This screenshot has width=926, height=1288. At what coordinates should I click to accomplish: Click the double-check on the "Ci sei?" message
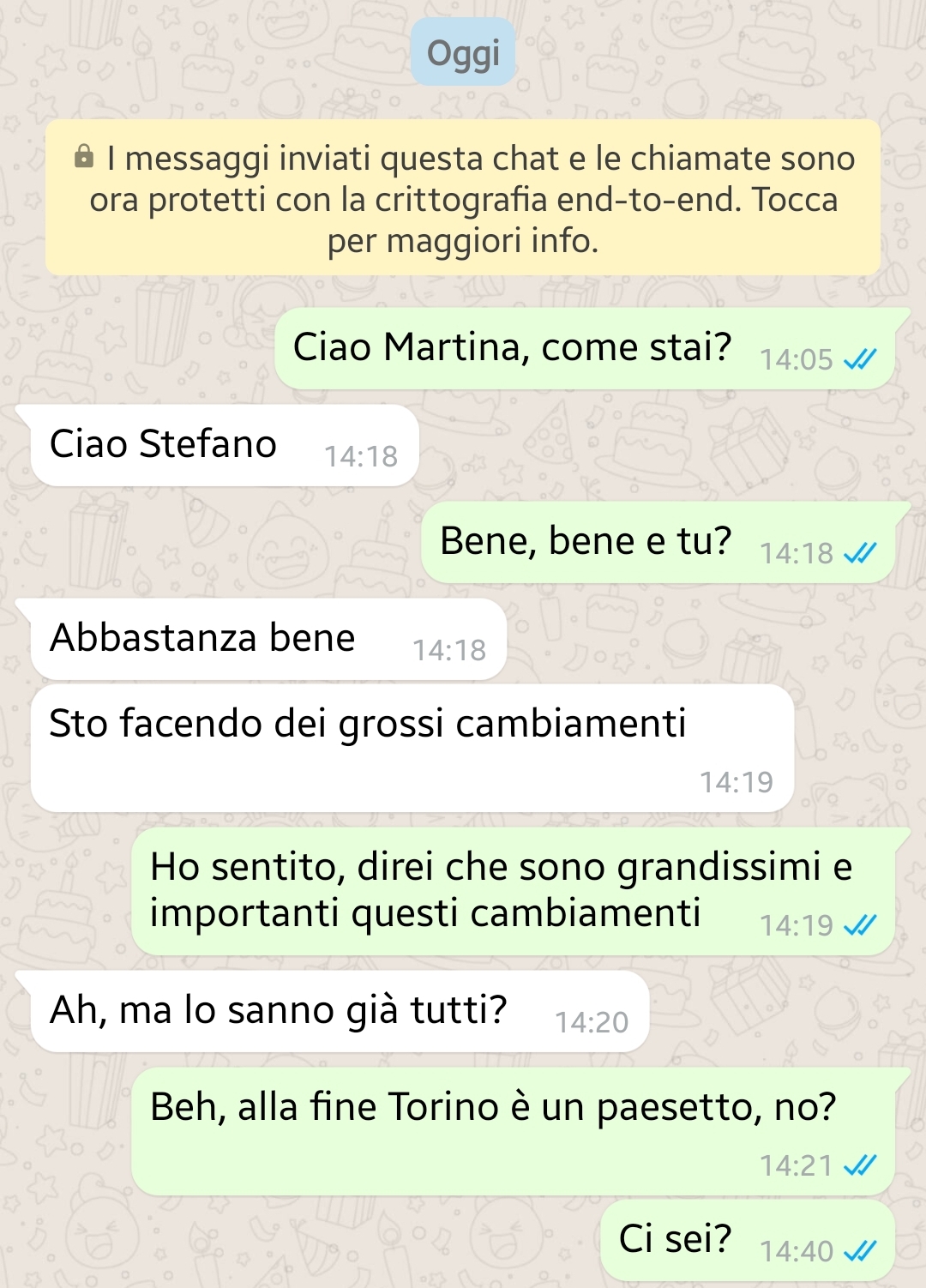860,1251
